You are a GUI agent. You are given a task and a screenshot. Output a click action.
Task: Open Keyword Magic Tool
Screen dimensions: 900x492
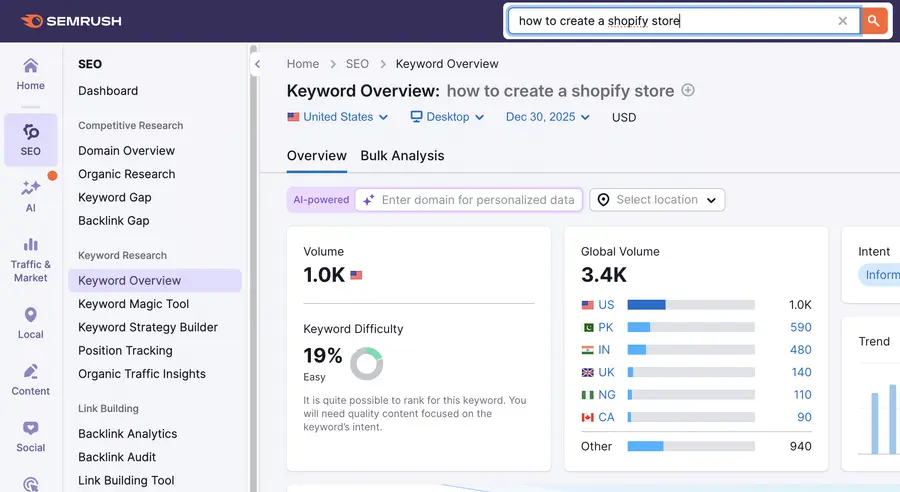tap(134, 304)
